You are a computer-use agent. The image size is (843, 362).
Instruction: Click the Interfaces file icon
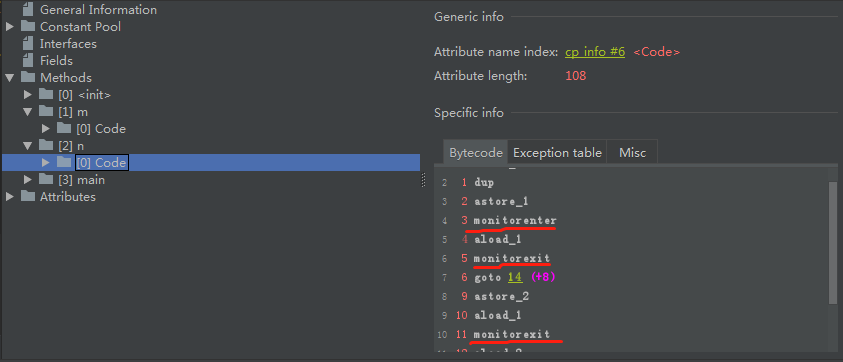coord(28,44)
